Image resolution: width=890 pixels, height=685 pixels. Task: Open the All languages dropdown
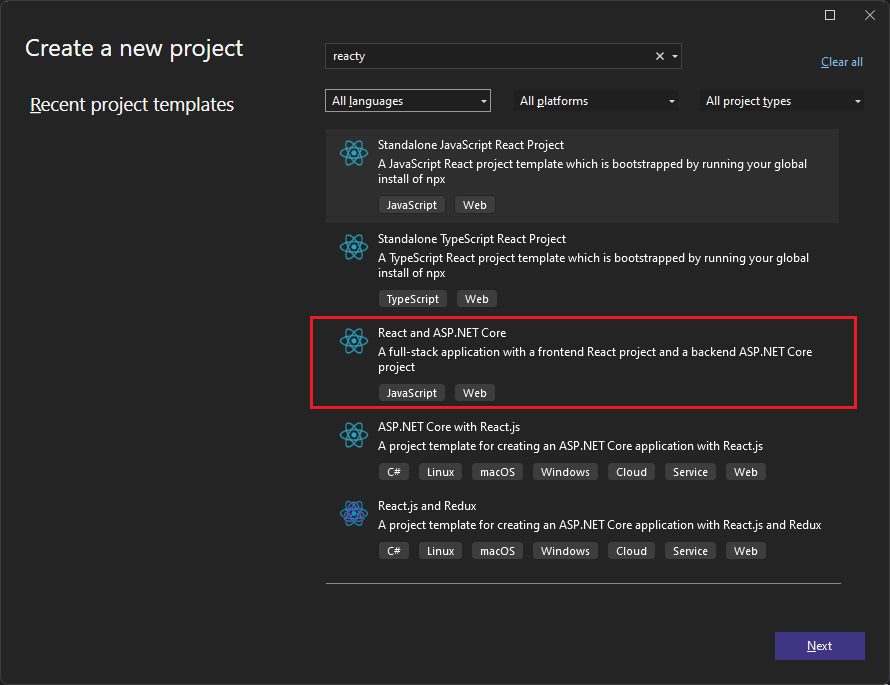coord(407,100)
